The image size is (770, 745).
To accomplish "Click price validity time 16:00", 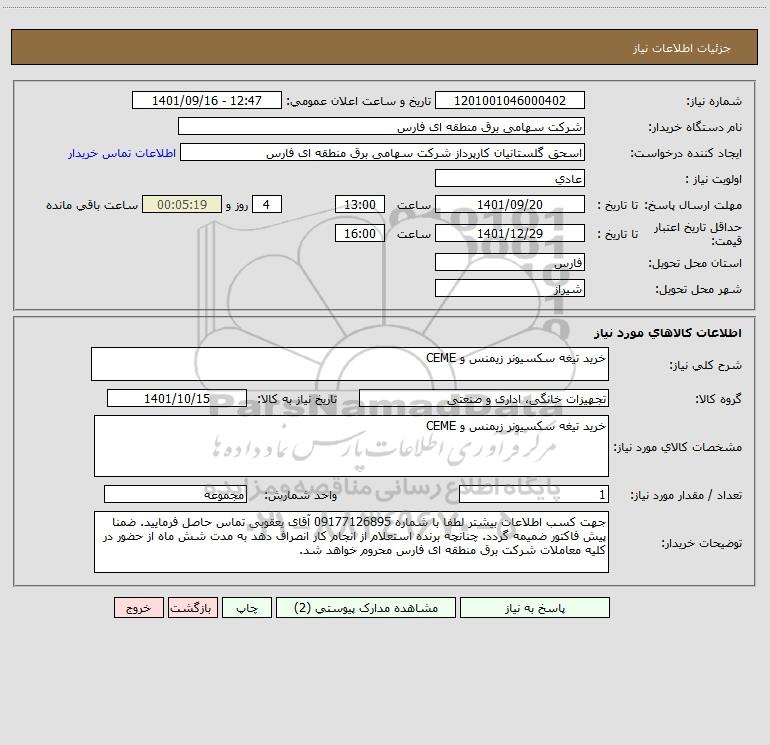I will (359, 233).
